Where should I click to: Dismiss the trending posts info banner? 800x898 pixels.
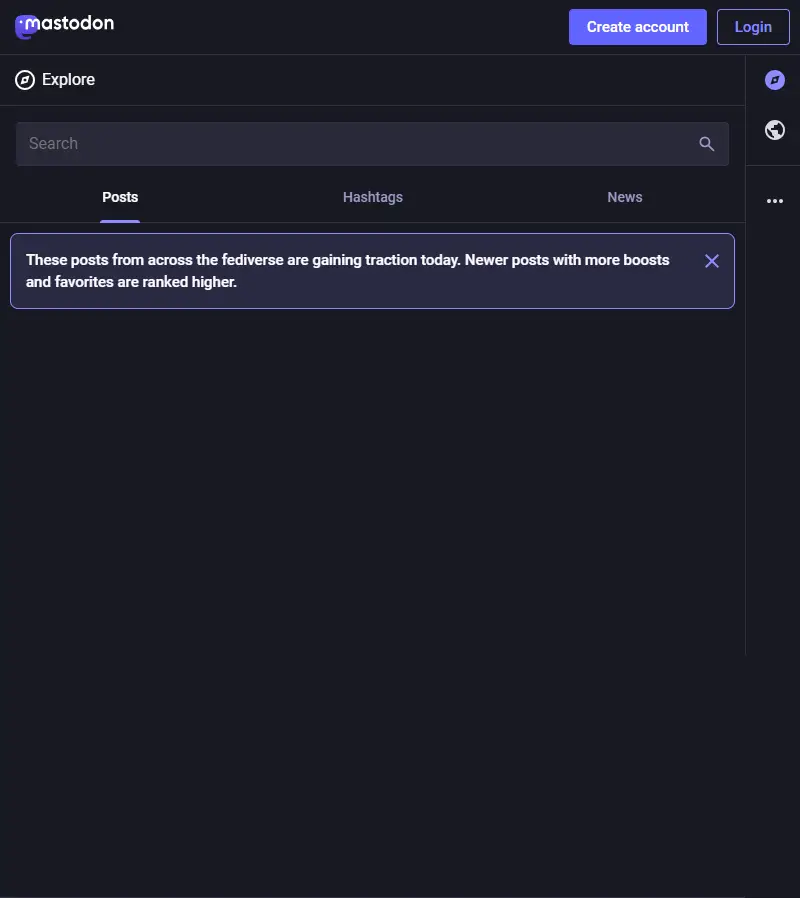point(712,261)
